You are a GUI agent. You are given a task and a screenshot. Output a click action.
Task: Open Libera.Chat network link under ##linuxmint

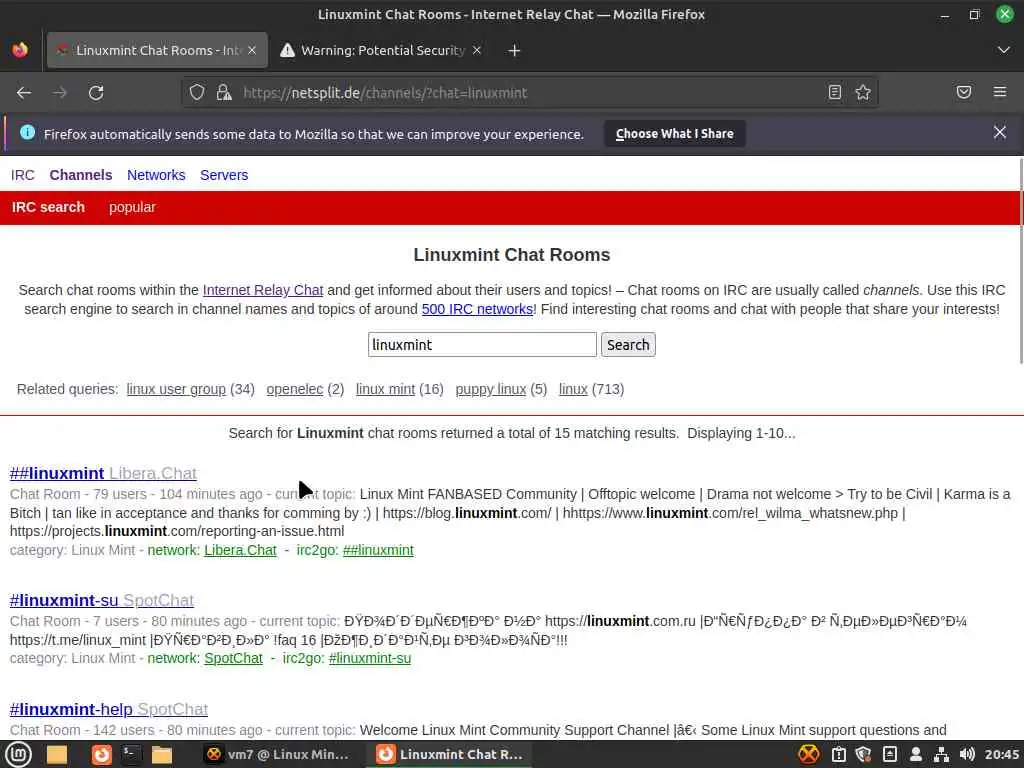(240, 550)
